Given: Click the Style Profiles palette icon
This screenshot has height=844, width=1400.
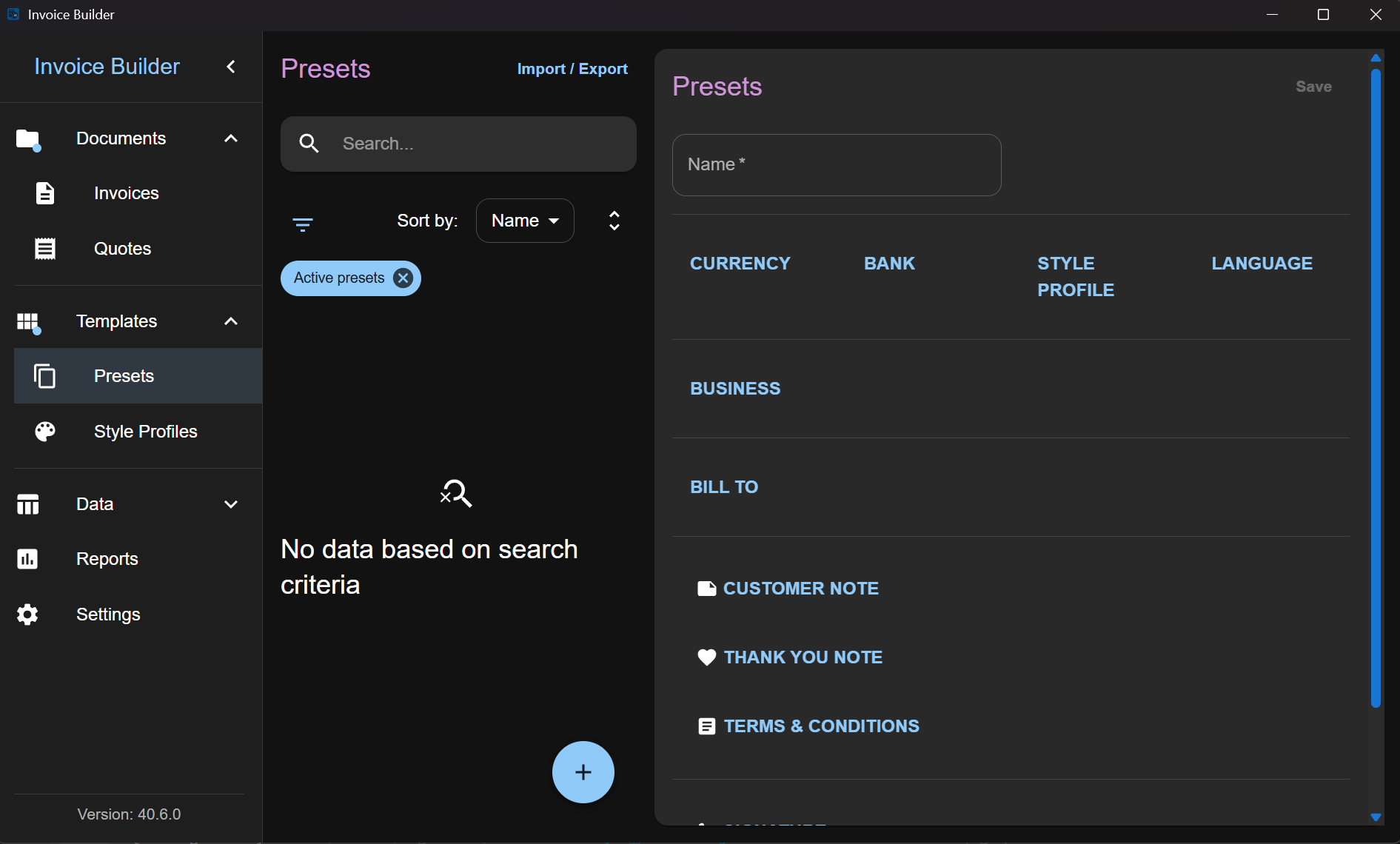Looking at the screenshot, I should pos(45,432).
